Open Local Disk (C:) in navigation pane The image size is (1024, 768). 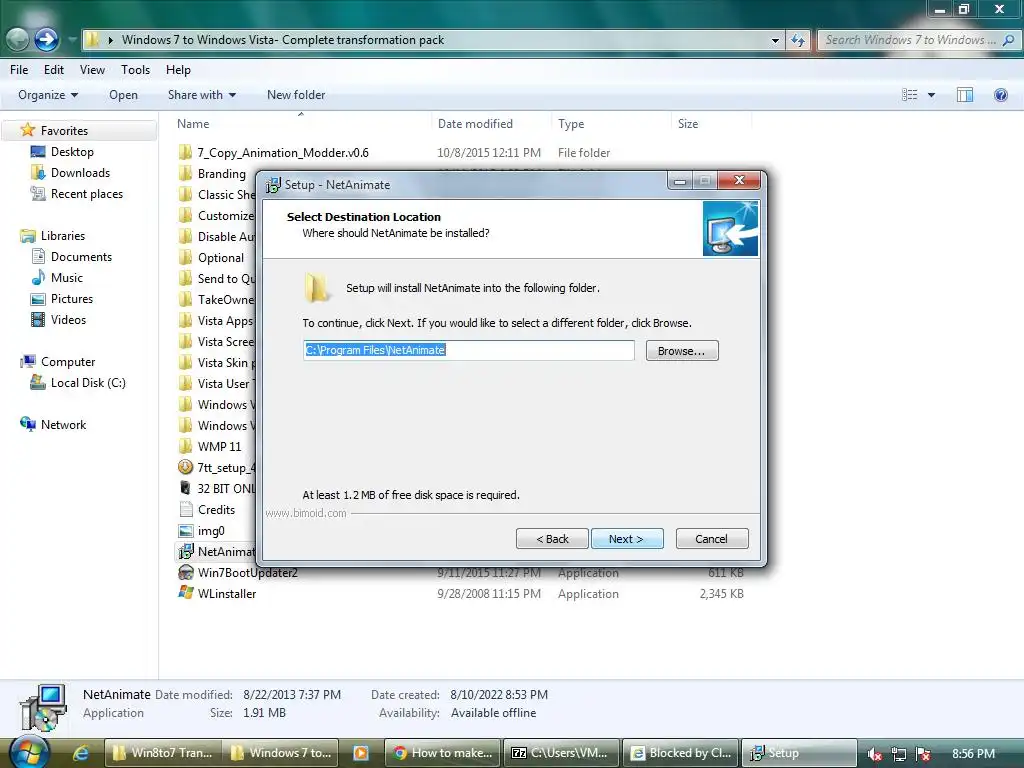(88, 383)
